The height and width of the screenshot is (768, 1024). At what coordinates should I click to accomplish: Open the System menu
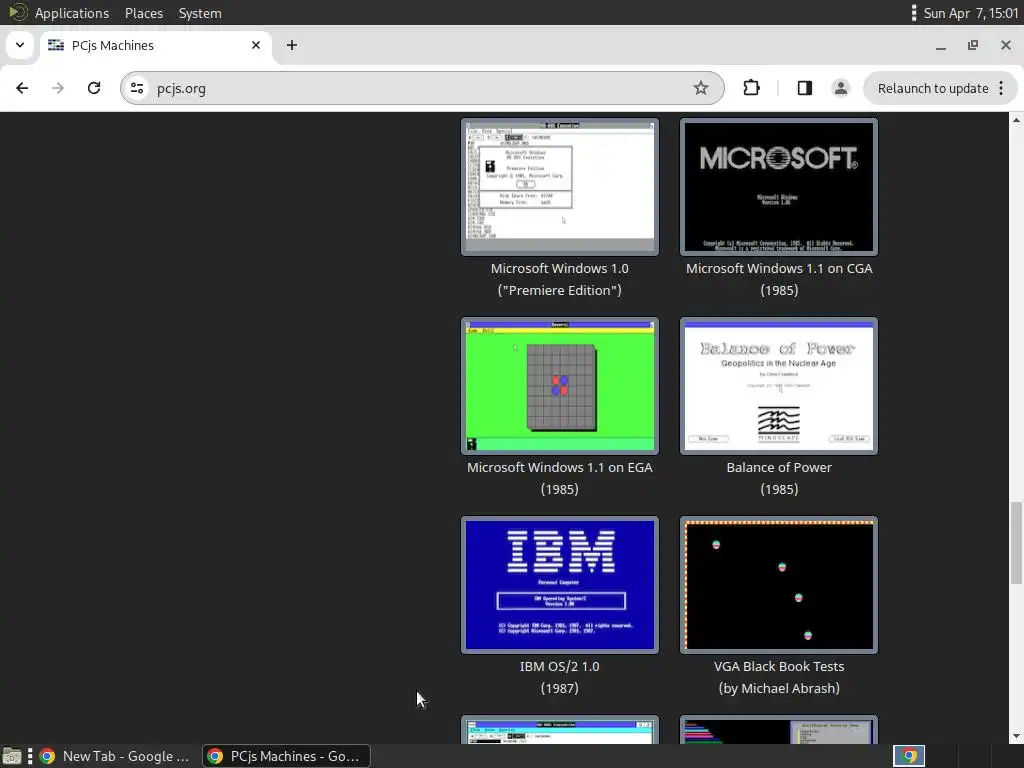pos(200,13)
